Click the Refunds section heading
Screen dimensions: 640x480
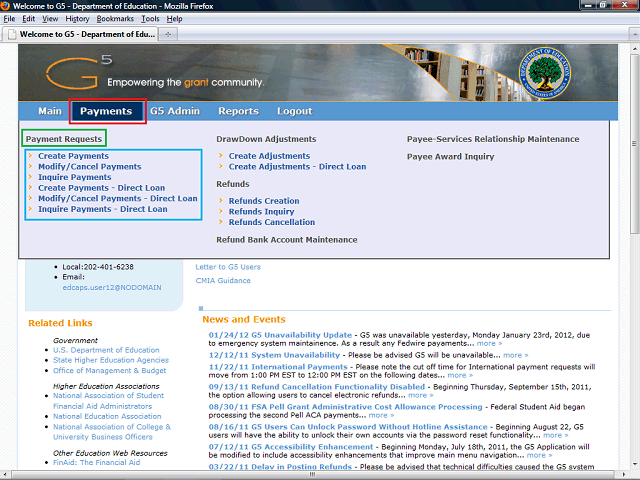[x=233, y=184]
